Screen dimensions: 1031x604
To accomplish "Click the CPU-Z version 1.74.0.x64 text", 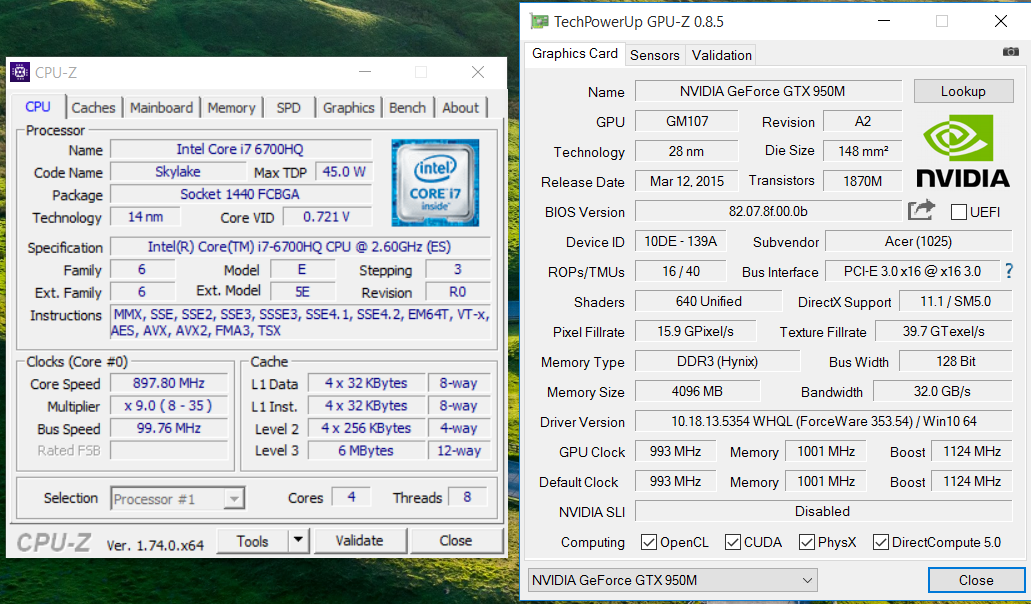I will (x=155, y=545).
